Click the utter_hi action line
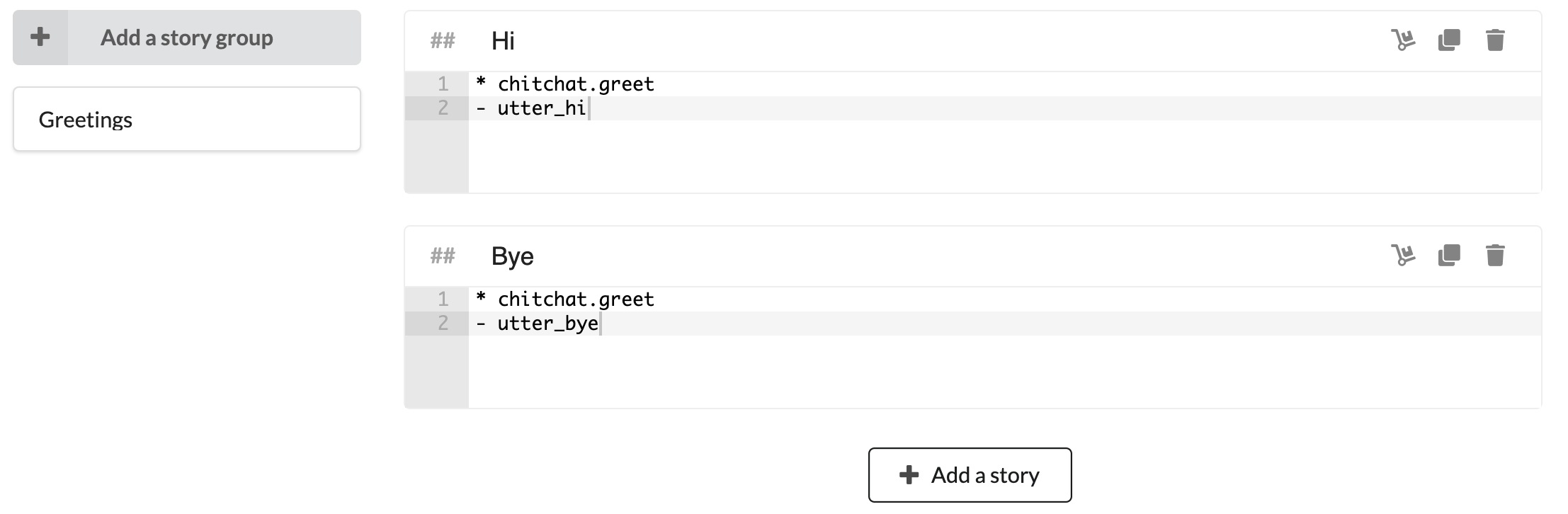The width and height of the screenshot is (1568, 514). [542, 108]
